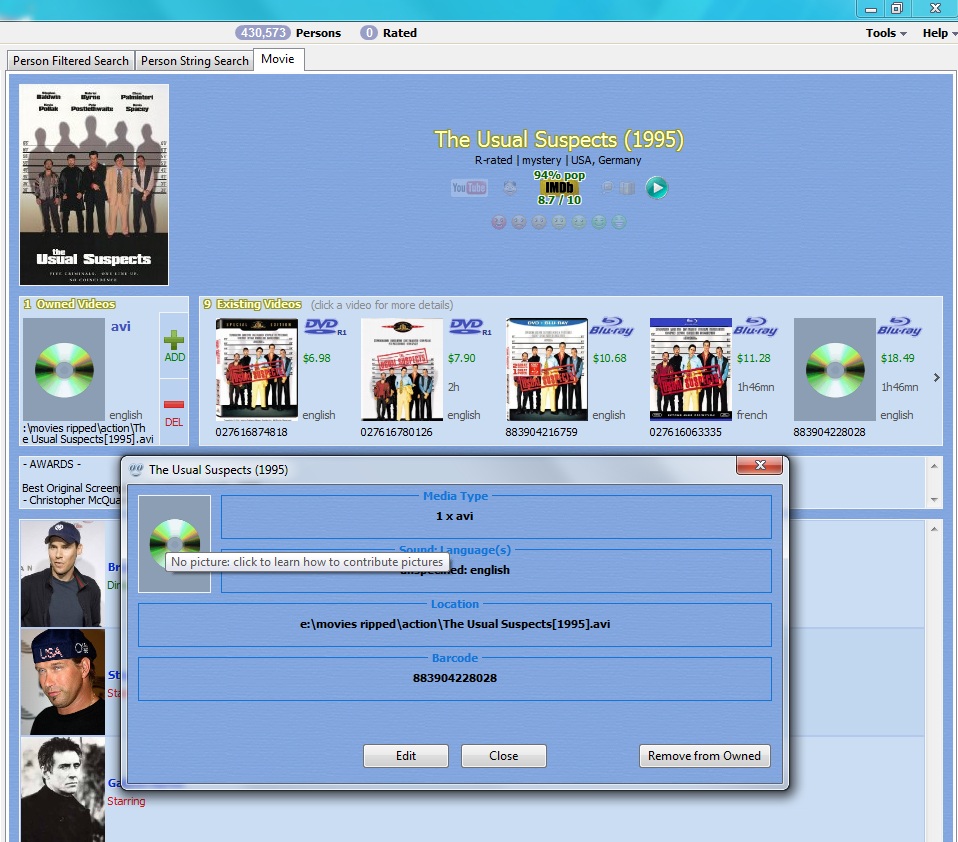Image resolution: width=958 pixels, height=842 pixels.
Task: Open the black-and-white cast photo above Starring
Action: click(x=62, y=789)
